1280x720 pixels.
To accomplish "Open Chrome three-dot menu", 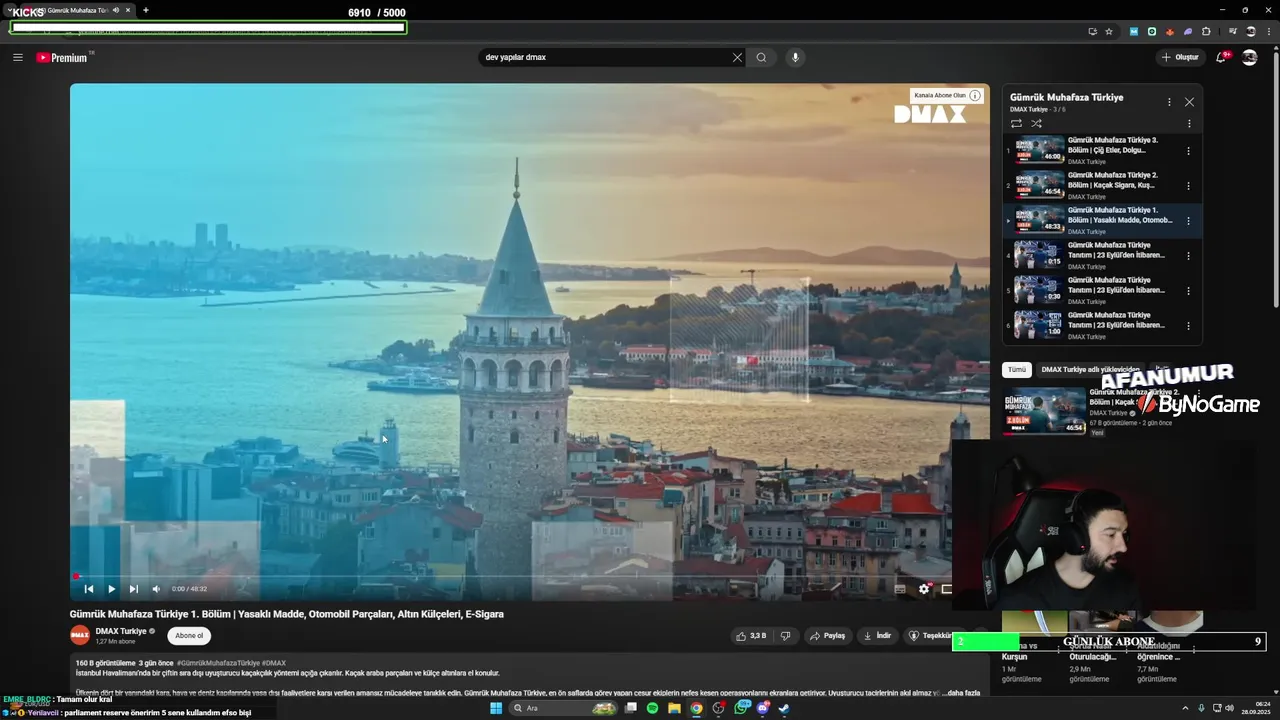I will point(1270,31).
